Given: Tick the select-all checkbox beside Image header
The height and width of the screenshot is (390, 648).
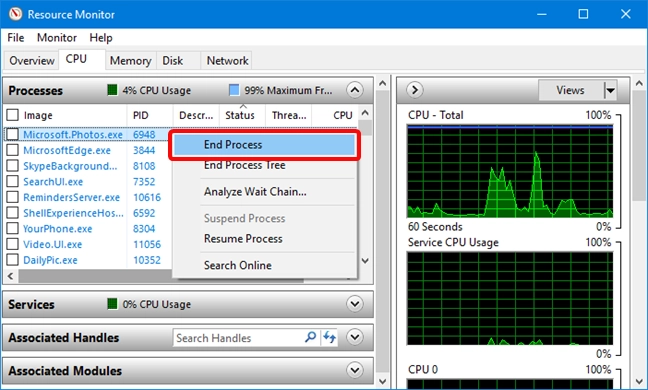Looking at the screenshot, I should pyautogui.click(x=12, y=115).
